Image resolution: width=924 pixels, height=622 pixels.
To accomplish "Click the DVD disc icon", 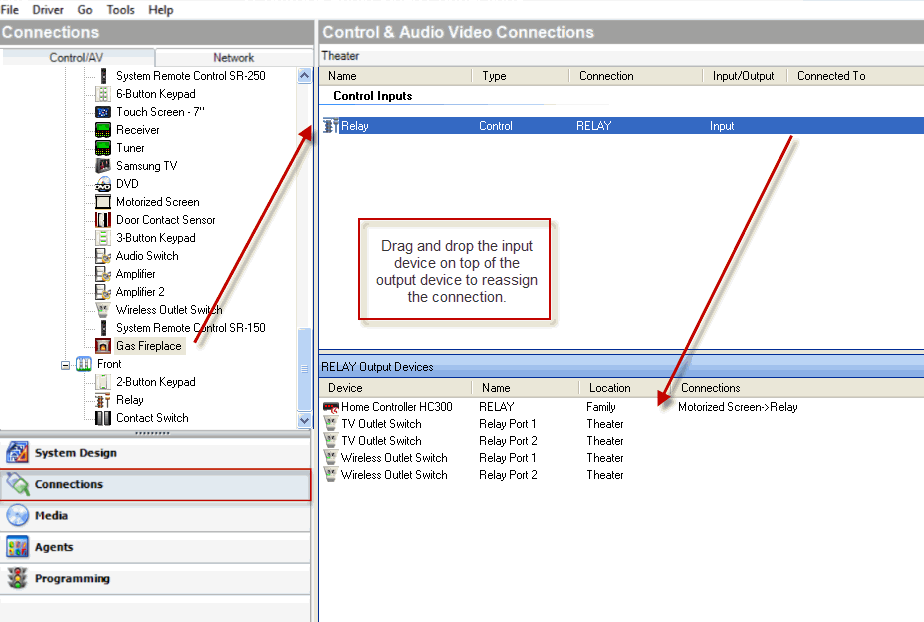I will [x=103, y=184].
